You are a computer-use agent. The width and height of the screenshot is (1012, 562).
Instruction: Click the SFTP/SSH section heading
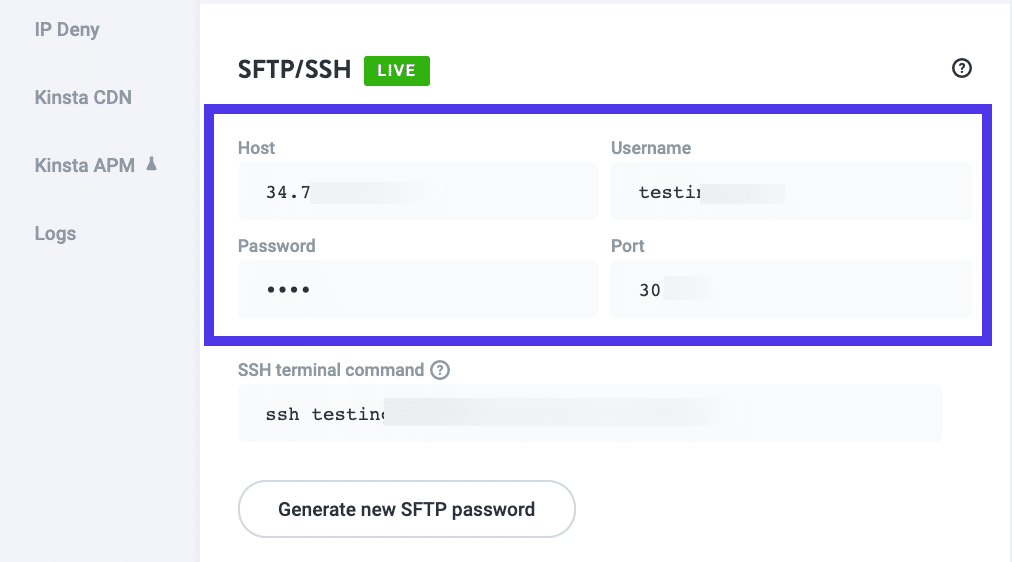click(294, 71)
